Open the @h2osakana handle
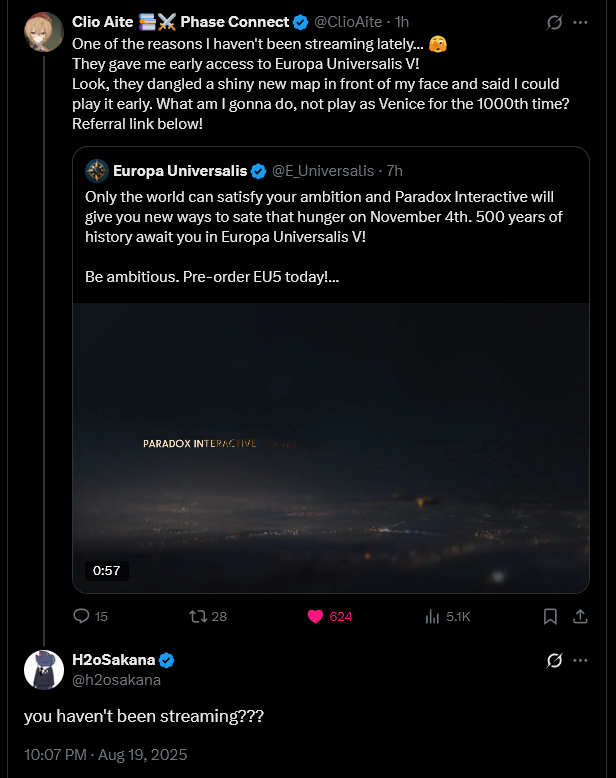 pyautogui.click(x=116, y=680)
